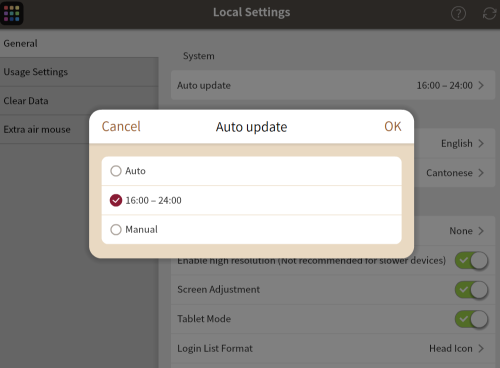Click OK in the Auto update dialog
Image resolution: width=500 pixels, height=368 pixels.
tap(393, 127)
